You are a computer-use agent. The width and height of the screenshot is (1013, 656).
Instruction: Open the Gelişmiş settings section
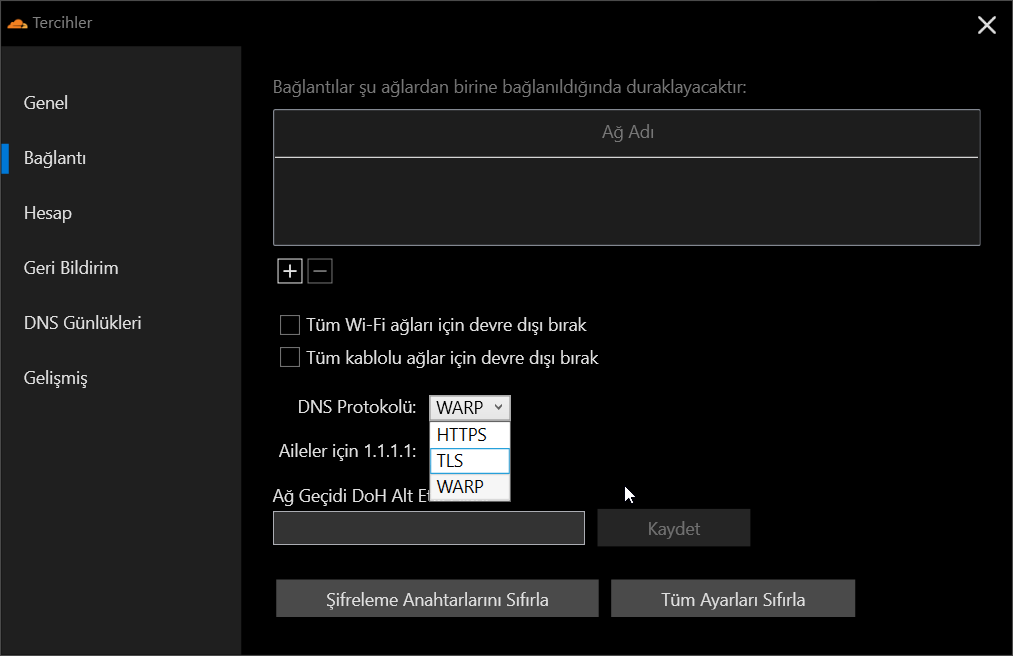point(56,378)
